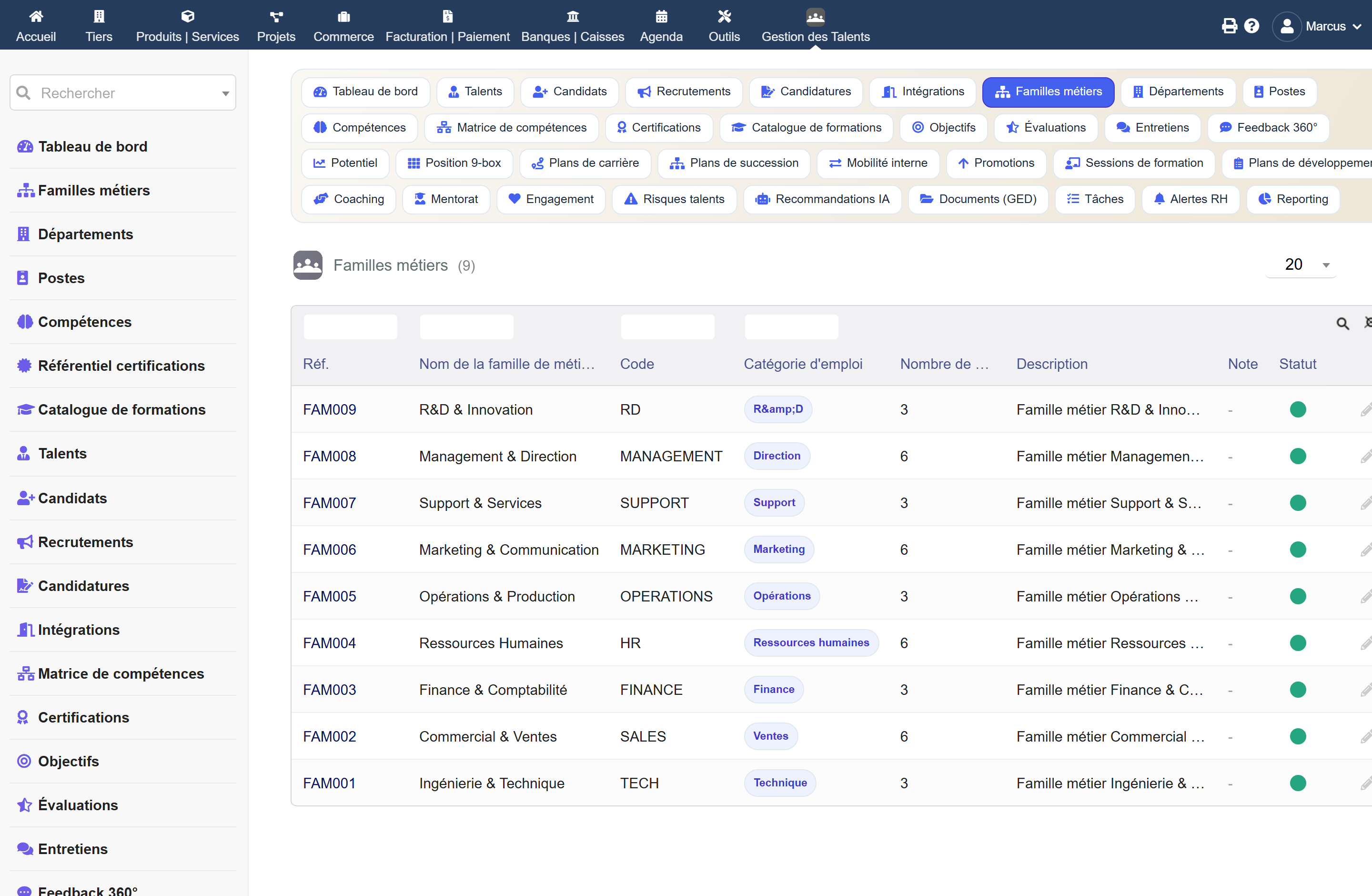The height and width of the screenshot is (896, 1372).
Task: Click the Famille métier Opérations description cell
Action: tap(1108, 597)
